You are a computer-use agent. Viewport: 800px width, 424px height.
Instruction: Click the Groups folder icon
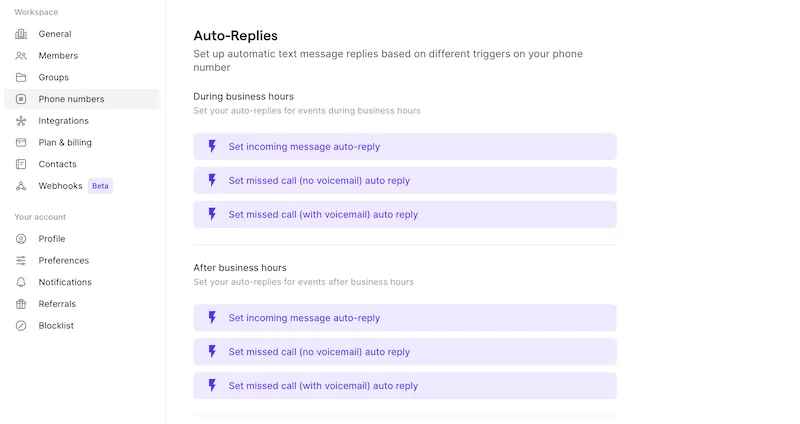21,77
